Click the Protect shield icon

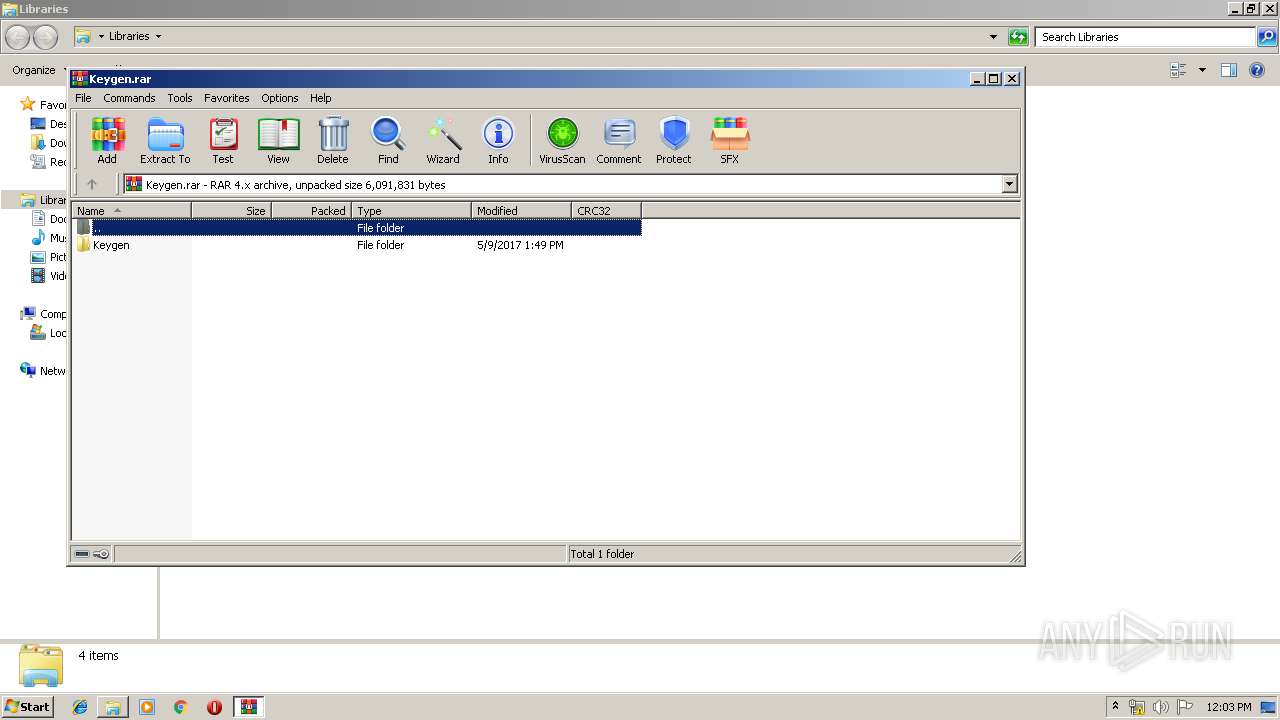[674, 140]
